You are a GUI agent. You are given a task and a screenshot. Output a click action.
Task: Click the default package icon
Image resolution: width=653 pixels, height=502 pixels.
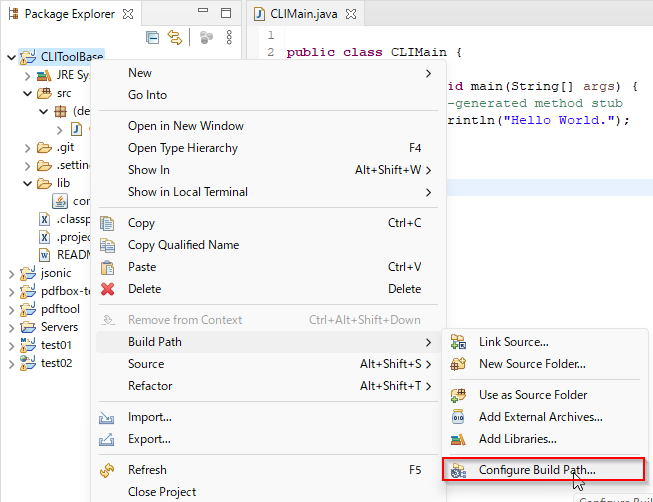coord(60,111)
